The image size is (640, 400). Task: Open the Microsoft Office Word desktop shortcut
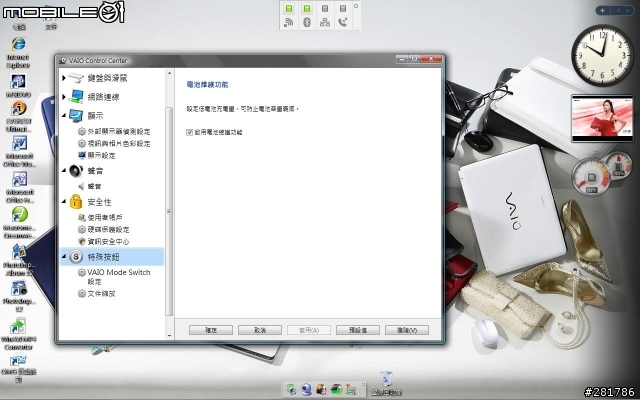click(x=19, y=151)
